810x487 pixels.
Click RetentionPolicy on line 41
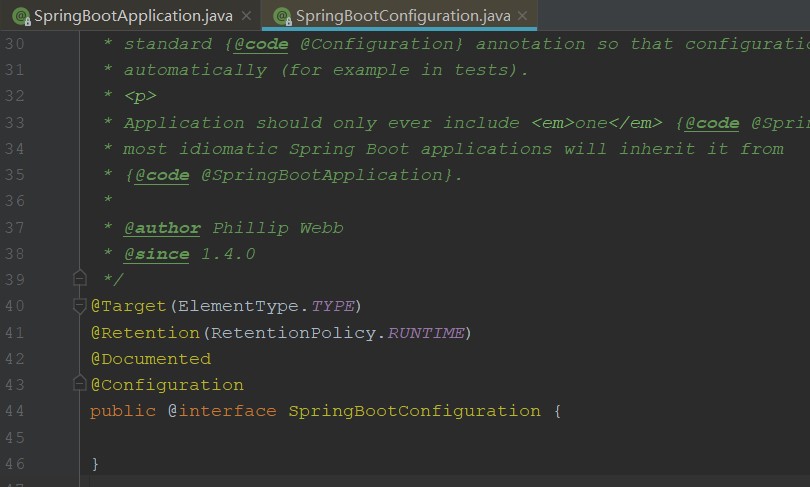[293, 333]
